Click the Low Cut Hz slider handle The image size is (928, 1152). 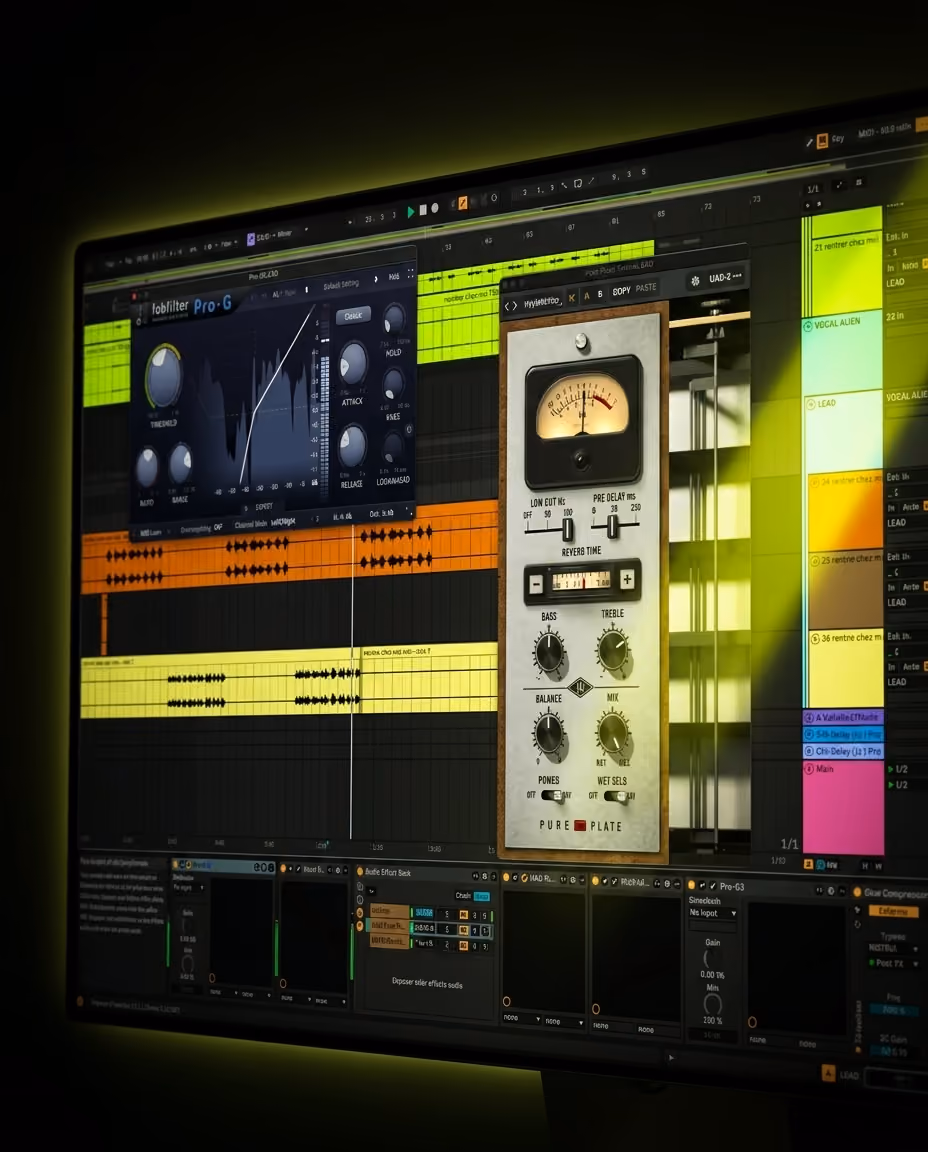pos(567,529)
